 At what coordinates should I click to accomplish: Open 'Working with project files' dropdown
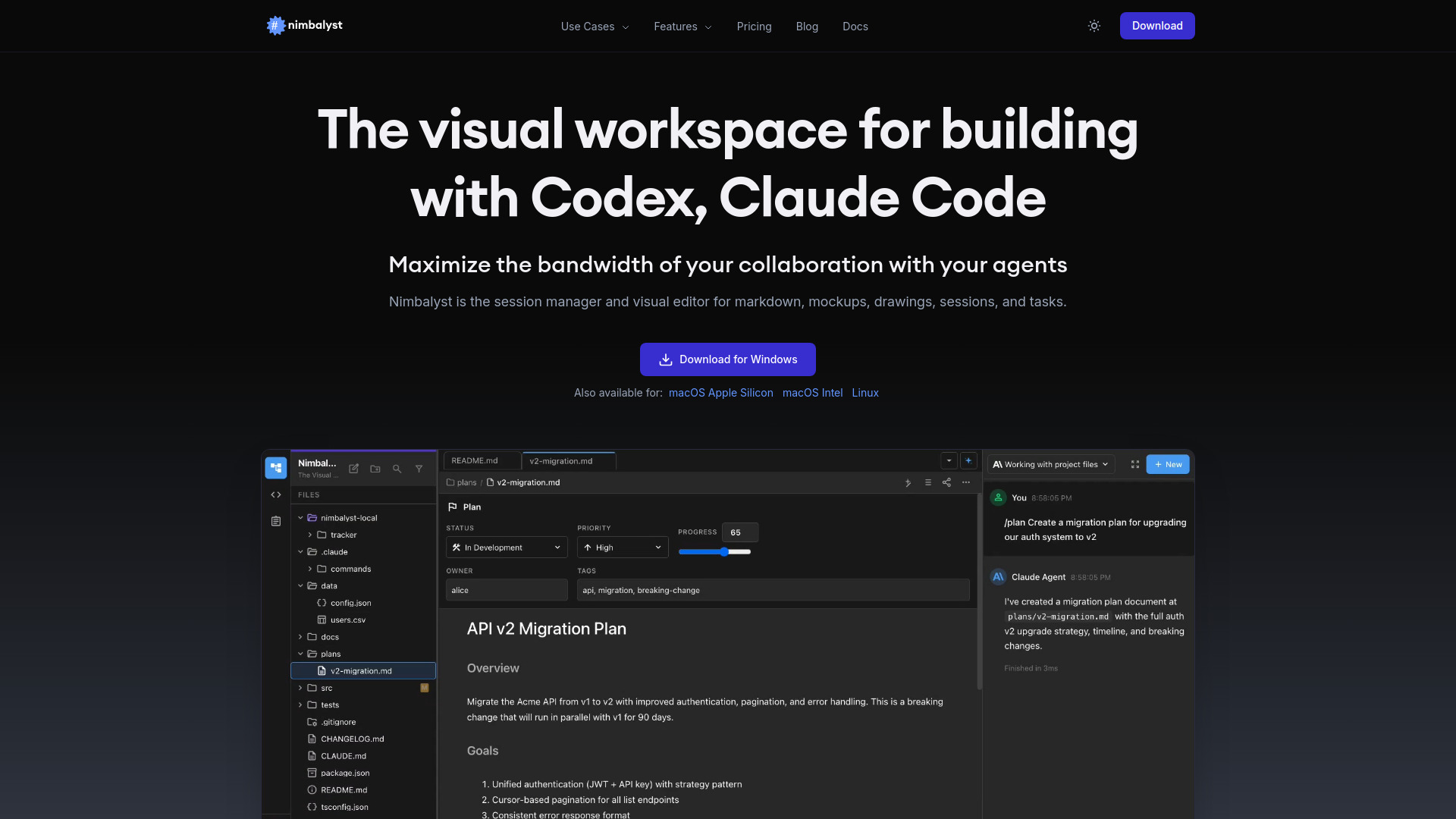click(1050, 464)
